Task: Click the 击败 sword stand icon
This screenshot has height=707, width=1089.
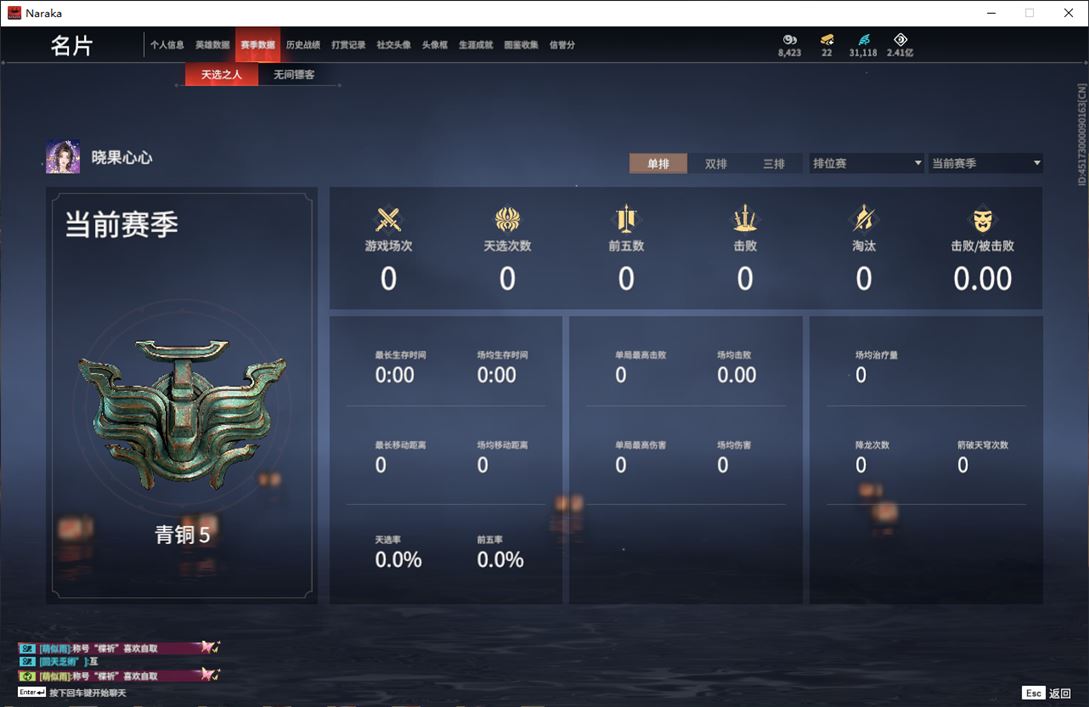Action: [745, 218]
